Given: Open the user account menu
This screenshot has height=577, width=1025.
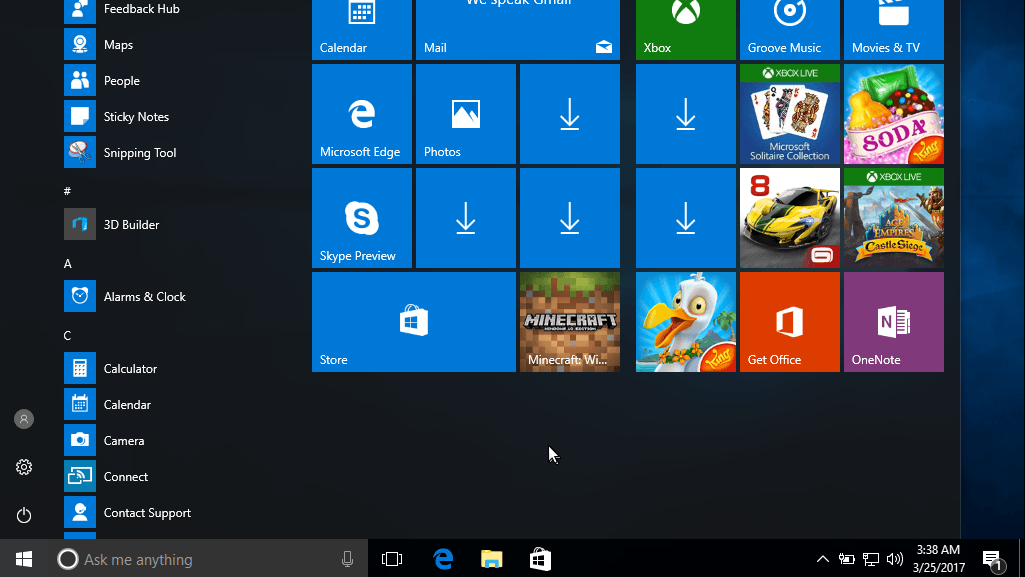Looking at the screenshot, I should coord(24,419).
